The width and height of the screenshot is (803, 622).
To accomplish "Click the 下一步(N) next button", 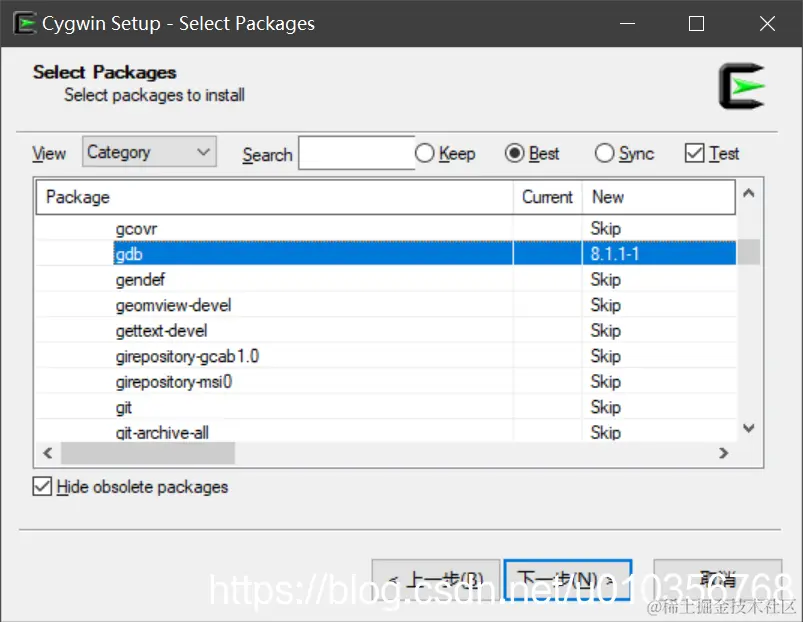I will click(568, 580).
